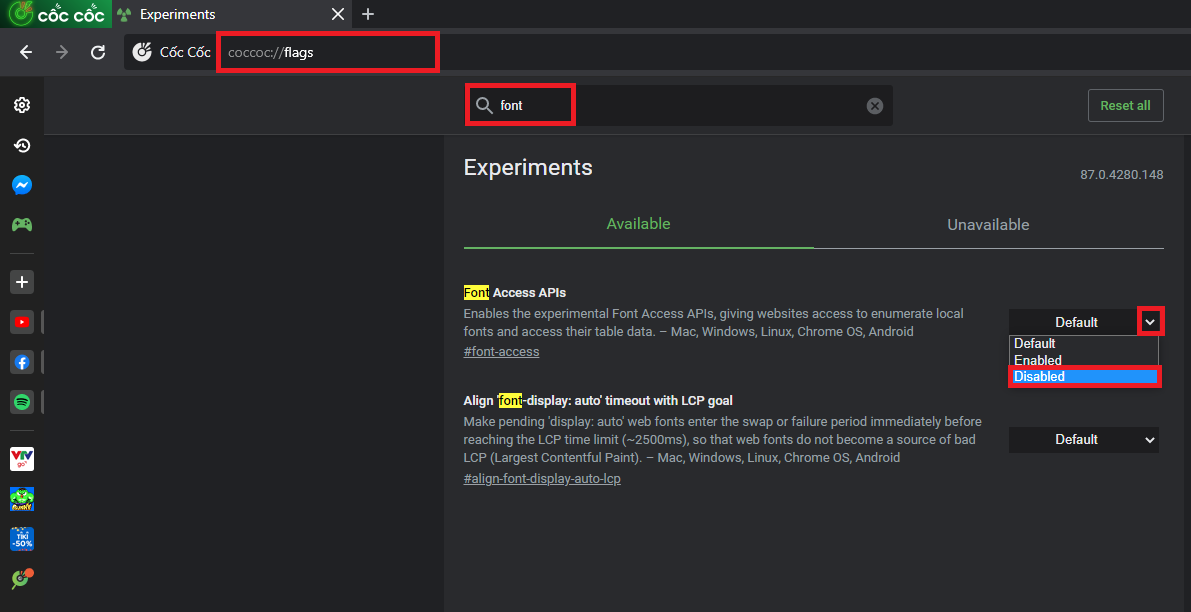Open the Tiki -50% sidebar shortcut
Screen dimensions: 1191x612
click(x=22, y=539)
